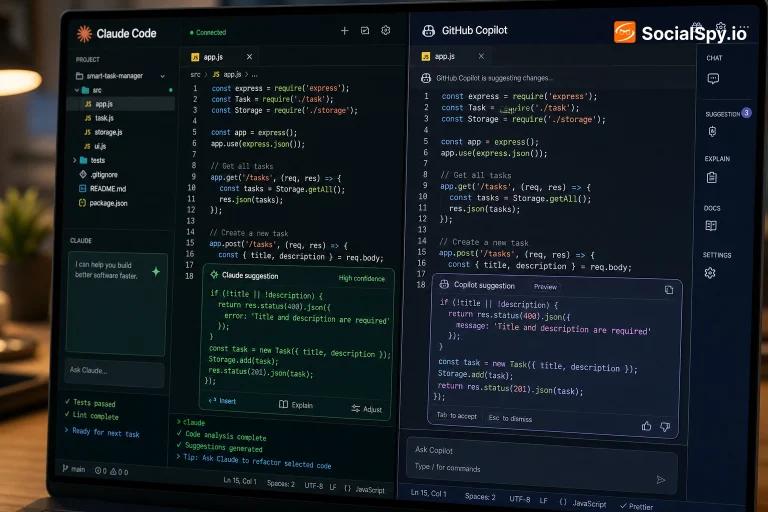Click Tab to accept hint

pyautogui.click(x=456, y=415)
